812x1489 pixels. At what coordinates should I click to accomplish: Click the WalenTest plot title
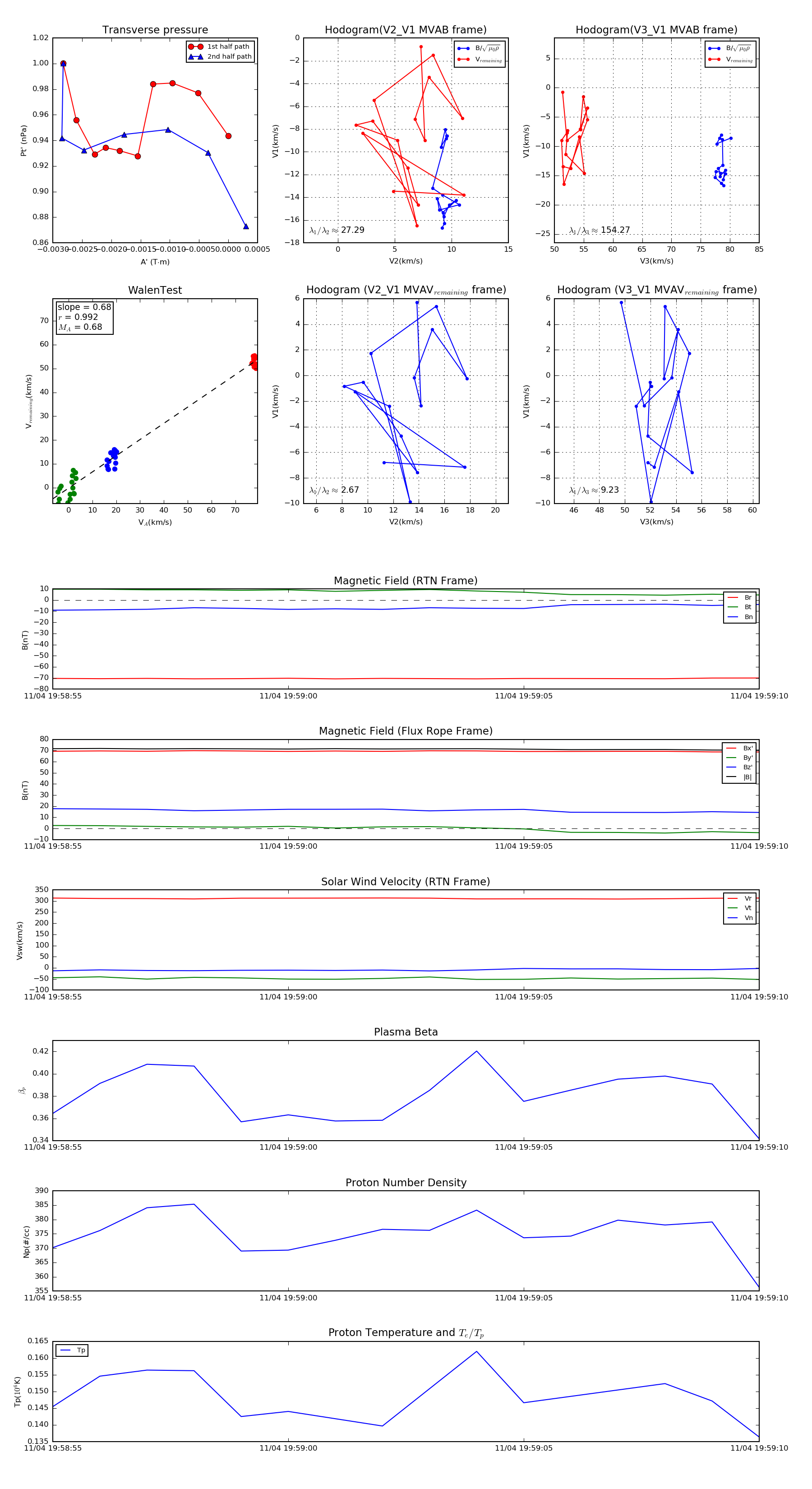pyautogui.click(x=155, y=290)
